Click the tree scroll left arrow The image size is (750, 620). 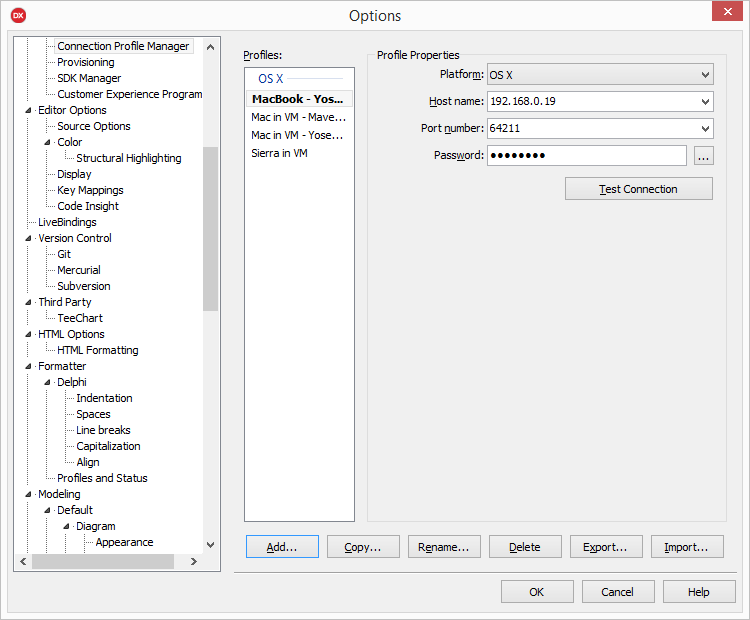pyautogui.click(x=23, y=562)
